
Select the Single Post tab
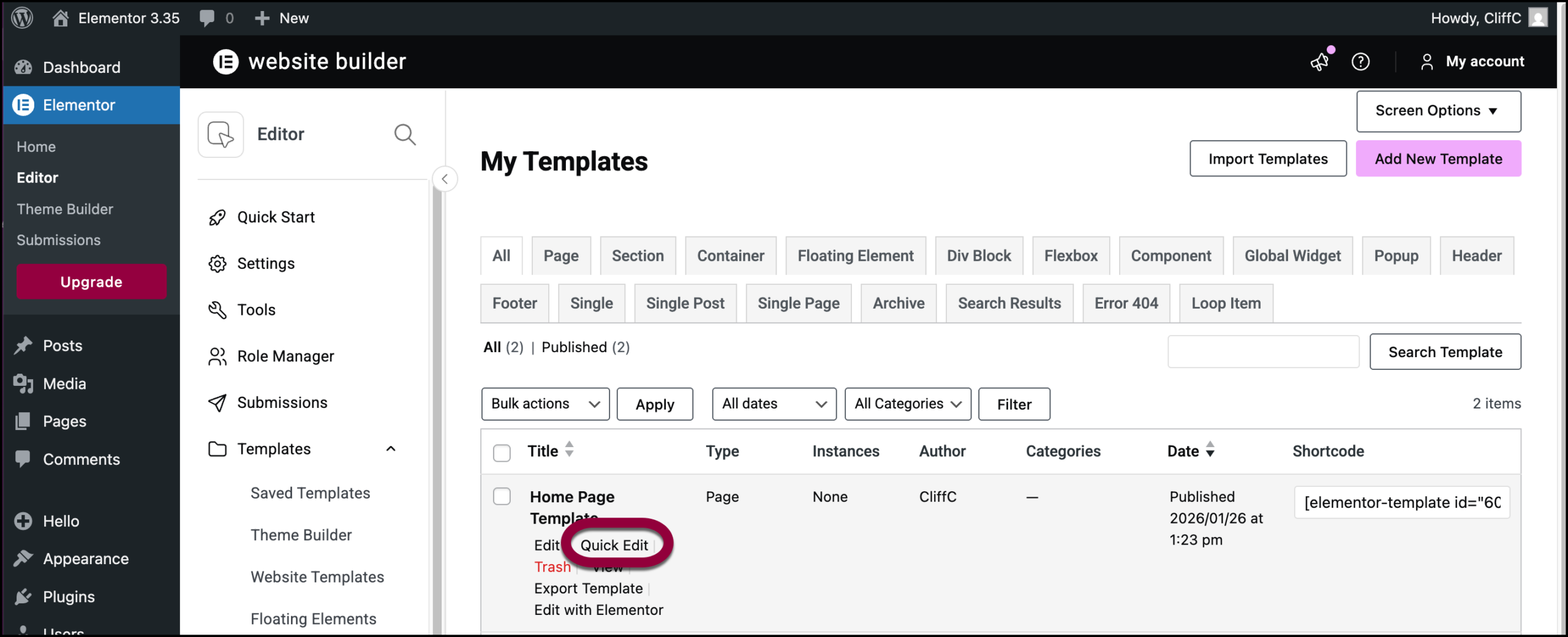(685, 303)
